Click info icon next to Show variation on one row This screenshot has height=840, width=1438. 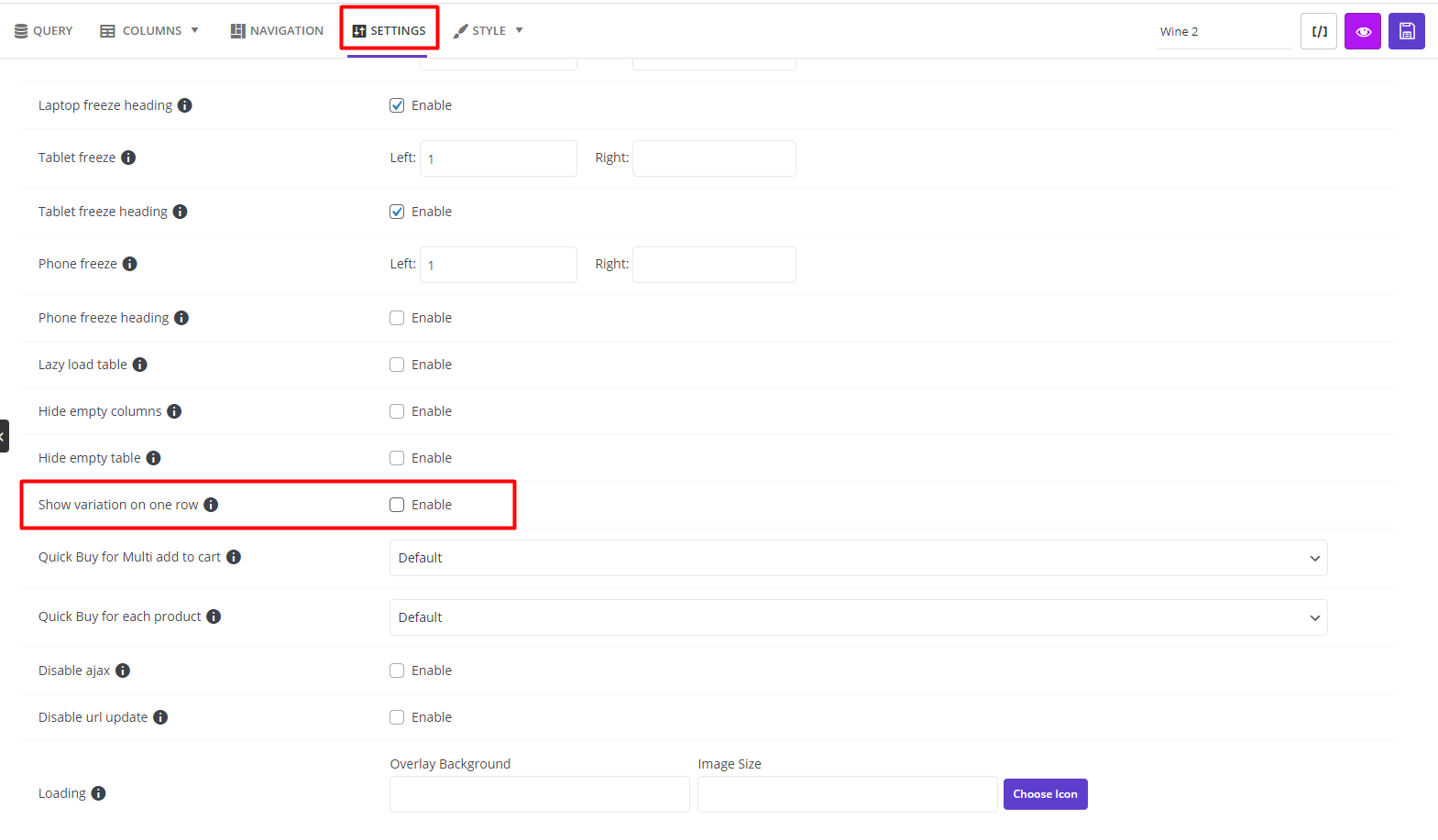[x=211, y=505]
